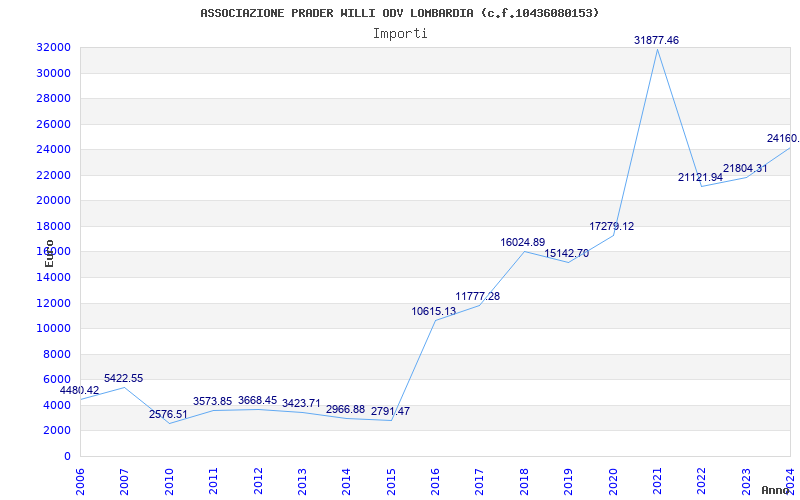Screen dimensions: 800x500
Task: Click x-axis year label 2021
Action: 657,481
